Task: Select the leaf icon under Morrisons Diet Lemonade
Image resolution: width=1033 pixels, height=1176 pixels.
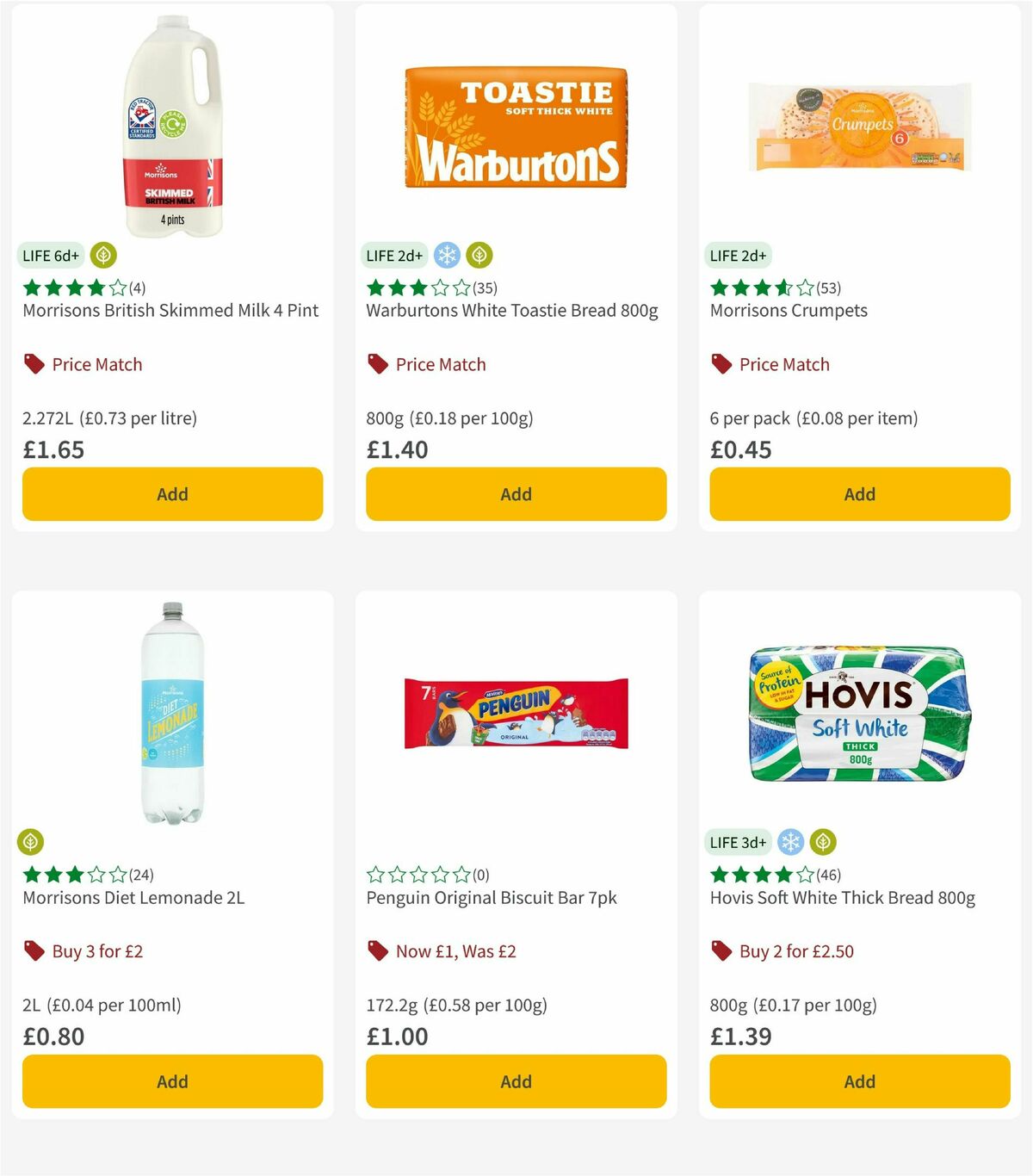Action: click(32, 841)
